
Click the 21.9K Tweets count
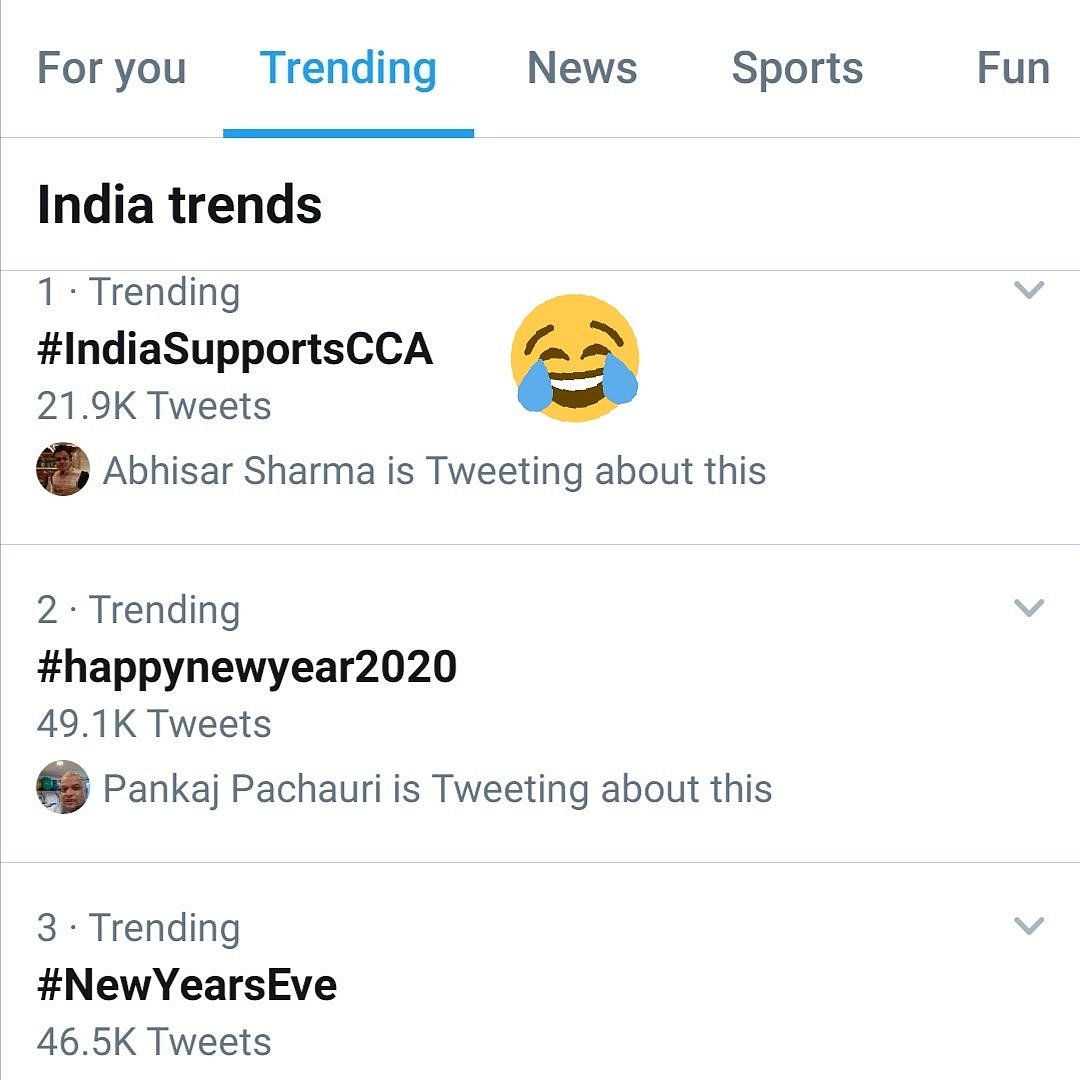click(x=154, y=406)
